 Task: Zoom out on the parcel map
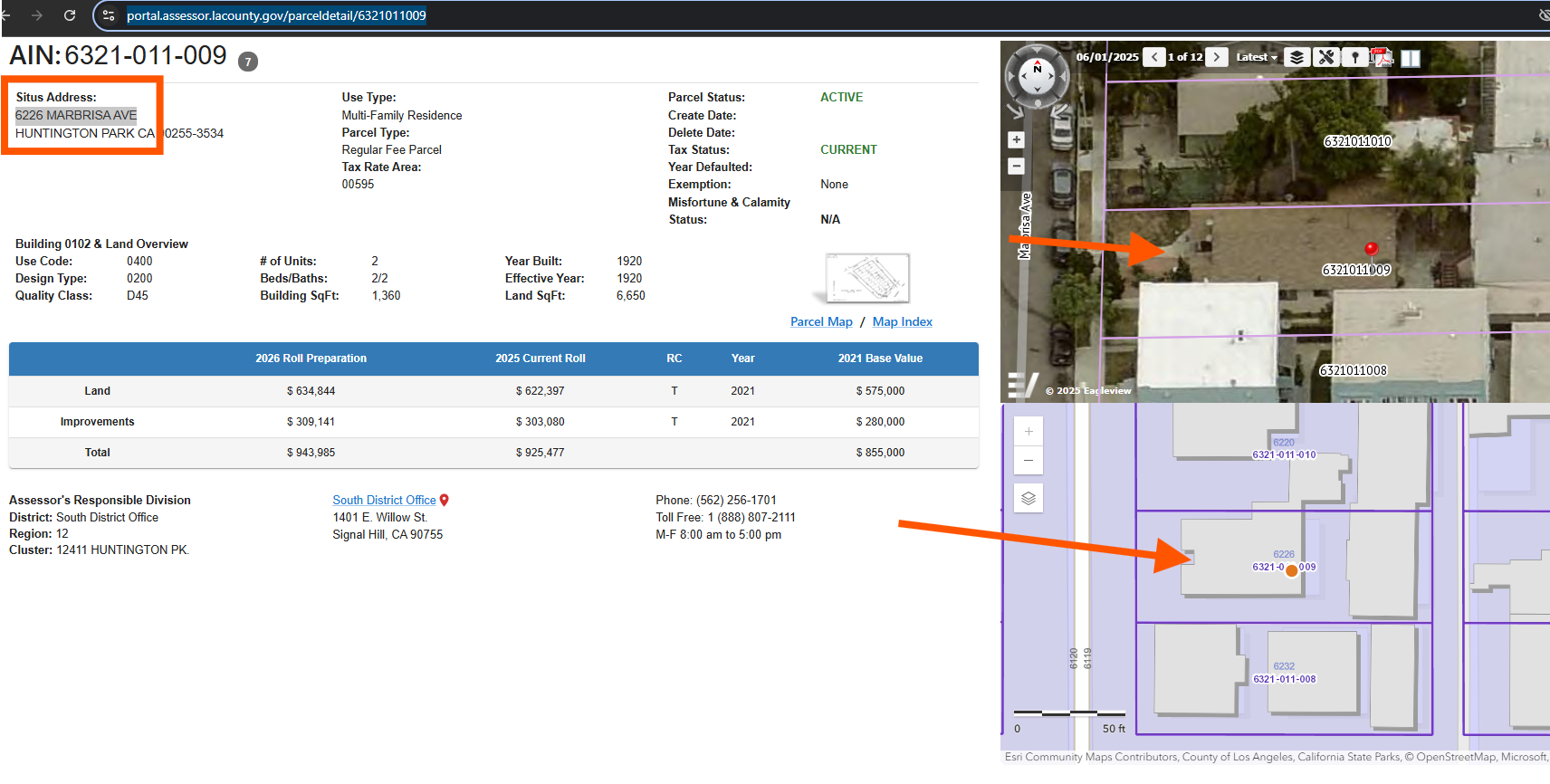(1029, 460)
